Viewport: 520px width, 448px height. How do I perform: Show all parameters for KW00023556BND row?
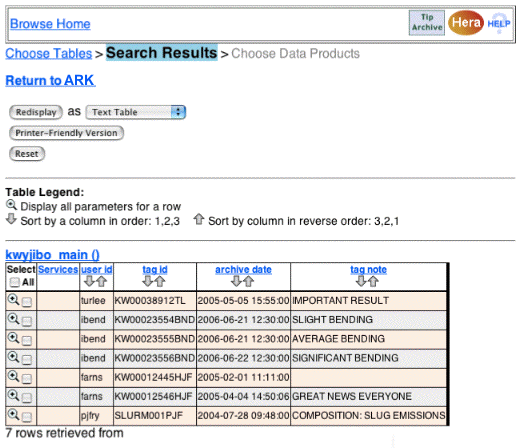pos(13,357)
